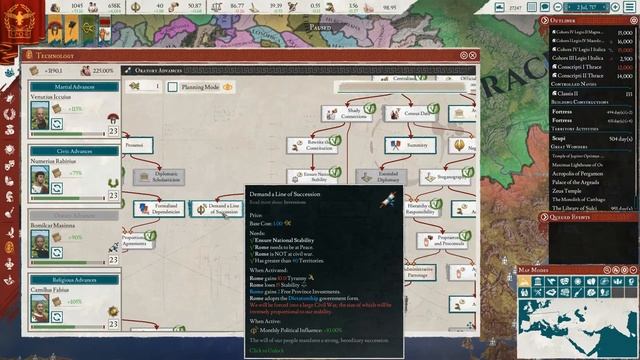Select the Formalized Dependencies invention
The image size is (640, 360).
point(159,209)
